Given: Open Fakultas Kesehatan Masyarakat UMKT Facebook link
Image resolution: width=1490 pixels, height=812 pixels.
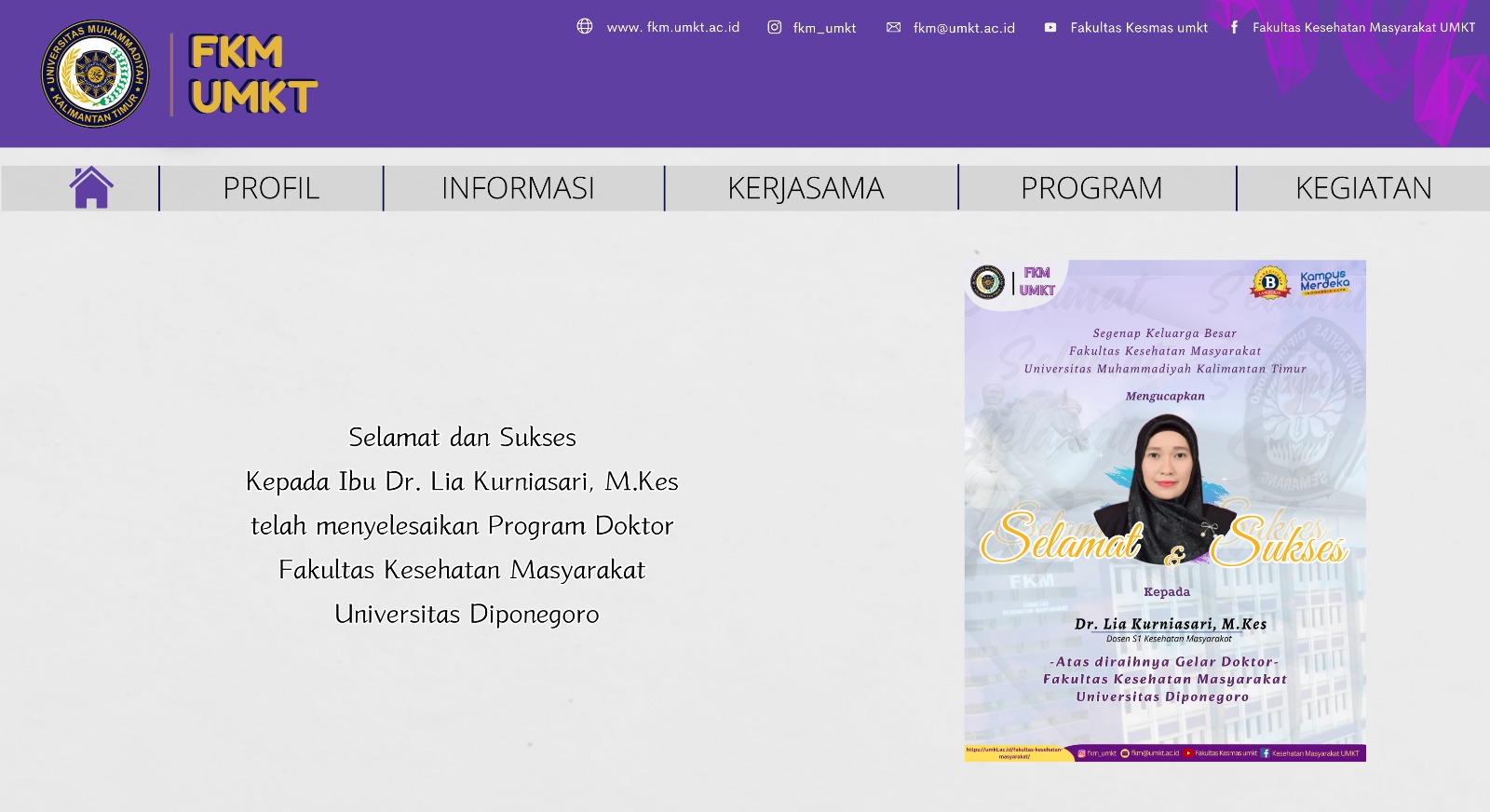Looking at the screenshot, I should point(1363,27).
